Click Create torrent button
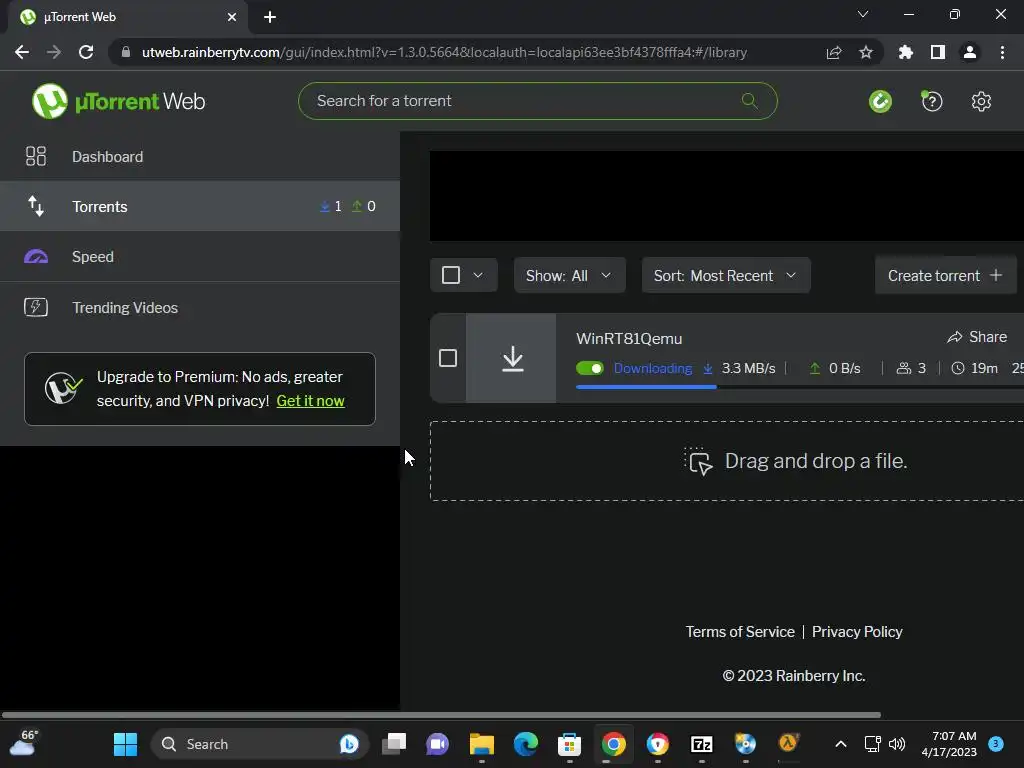 point(944,276)
